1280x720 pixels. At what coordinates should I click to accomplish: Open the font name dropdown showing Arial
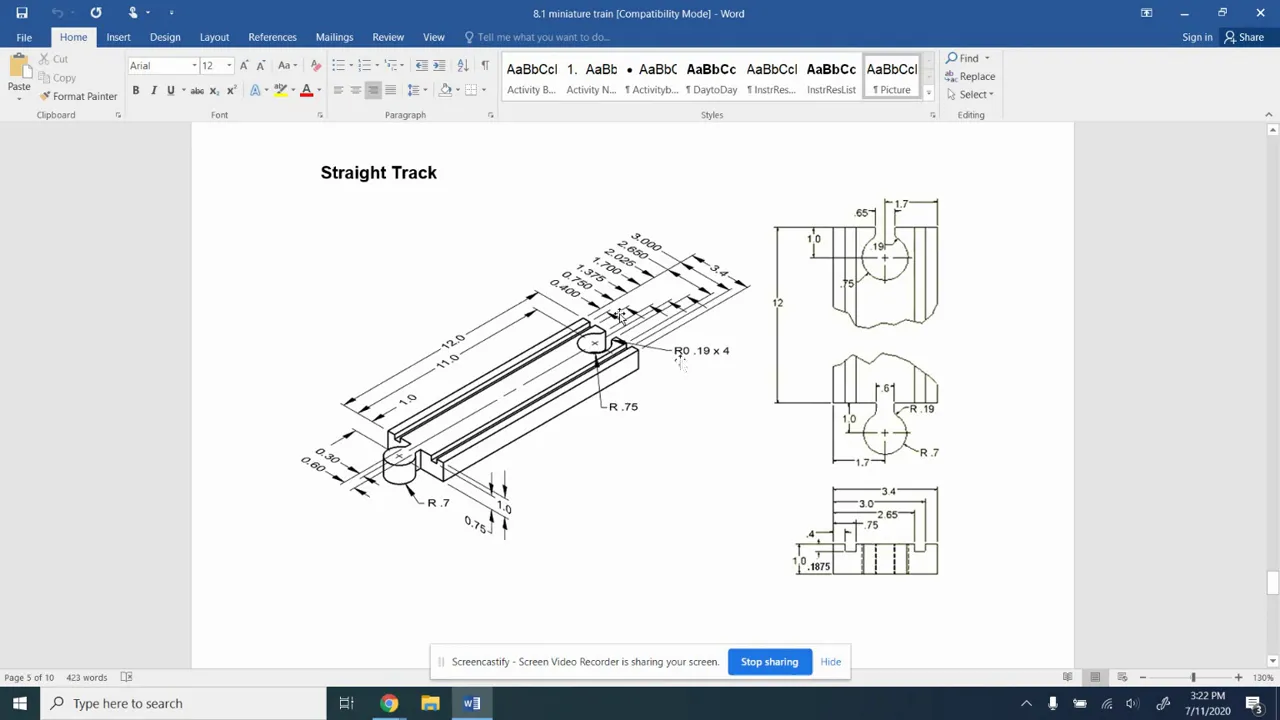click(194, 66)
